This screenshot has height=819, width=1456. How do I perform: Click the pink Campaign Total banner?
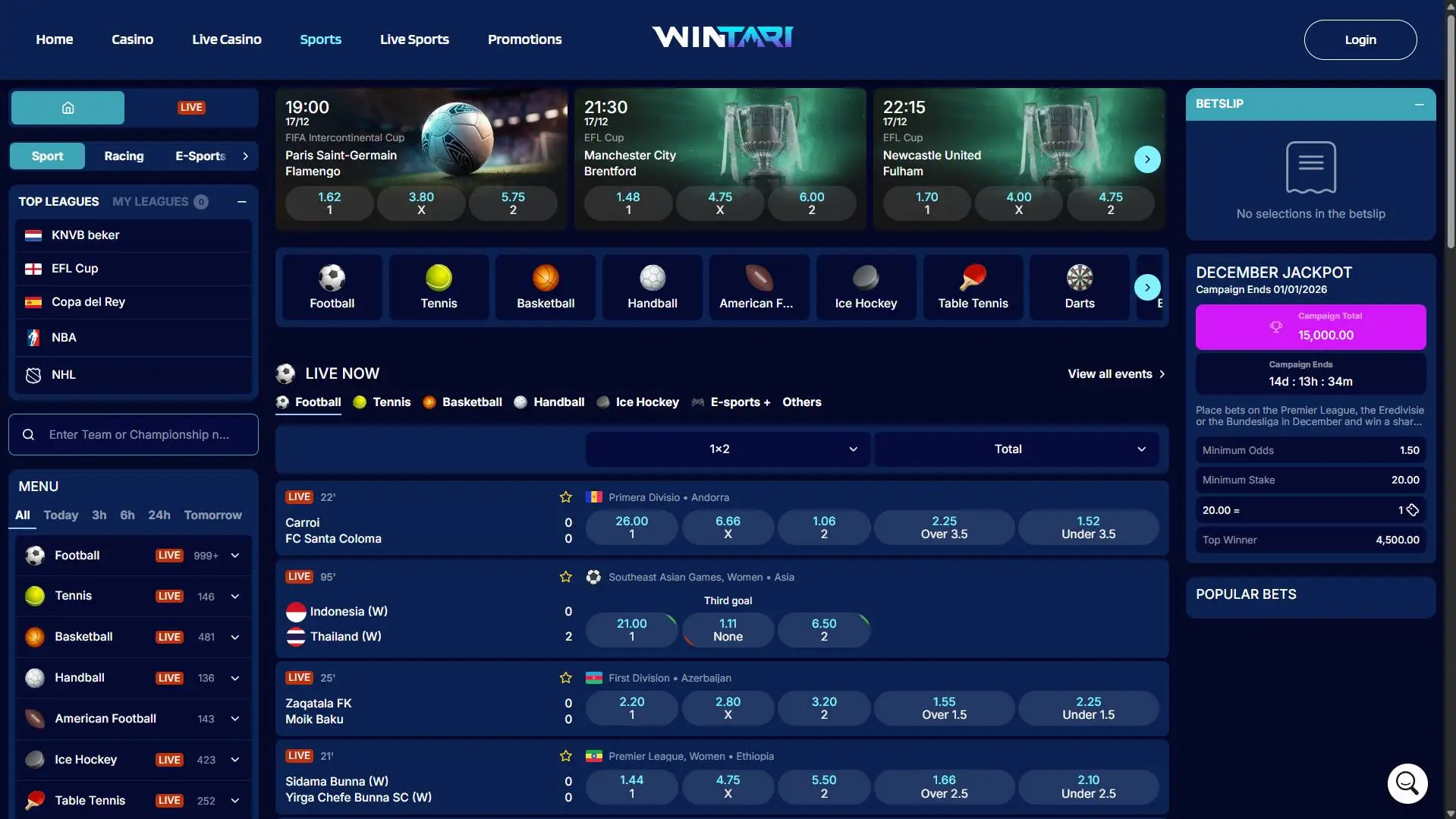1310,326
